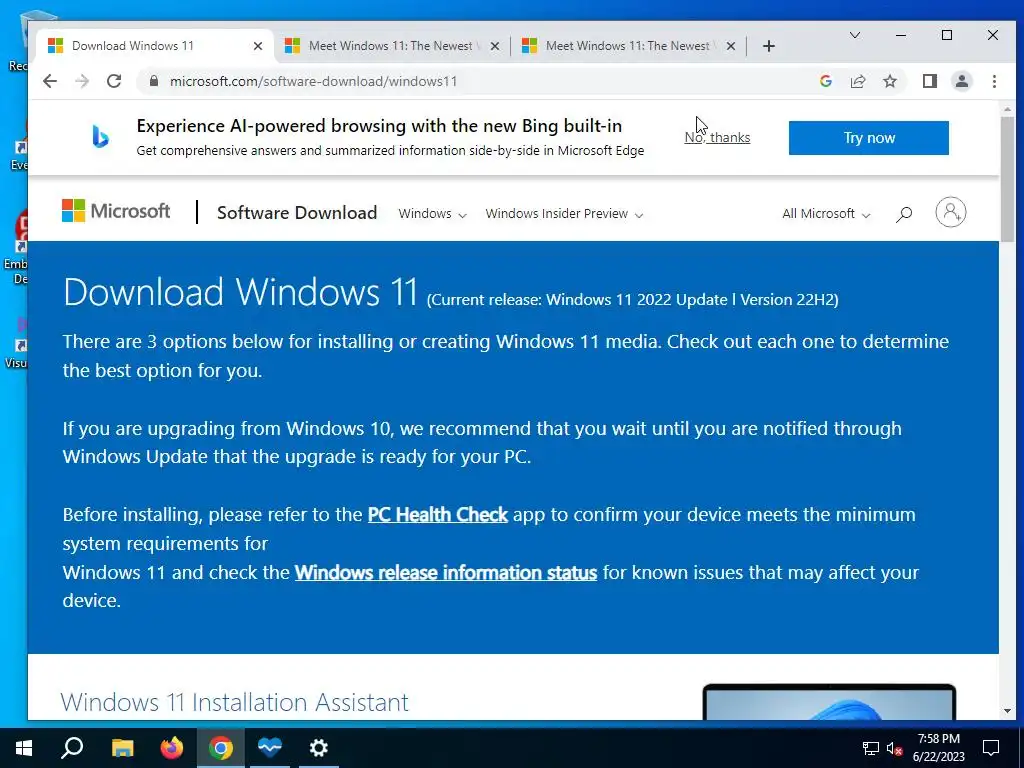Viewport: 1024px width, 768px height.
Task: Open Settings gear in taskbar
Action: (319, 748)
